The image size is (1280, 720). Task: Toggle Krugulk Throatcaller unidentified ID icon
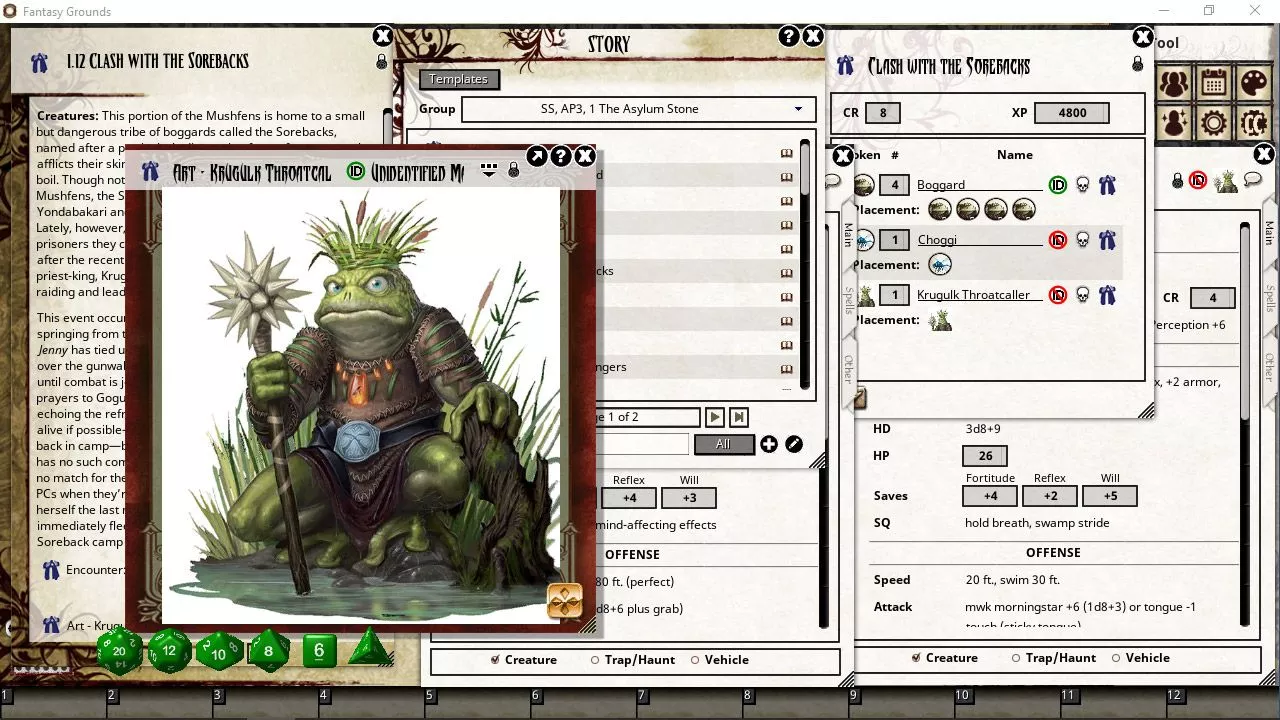click(x=1058, y=295)
